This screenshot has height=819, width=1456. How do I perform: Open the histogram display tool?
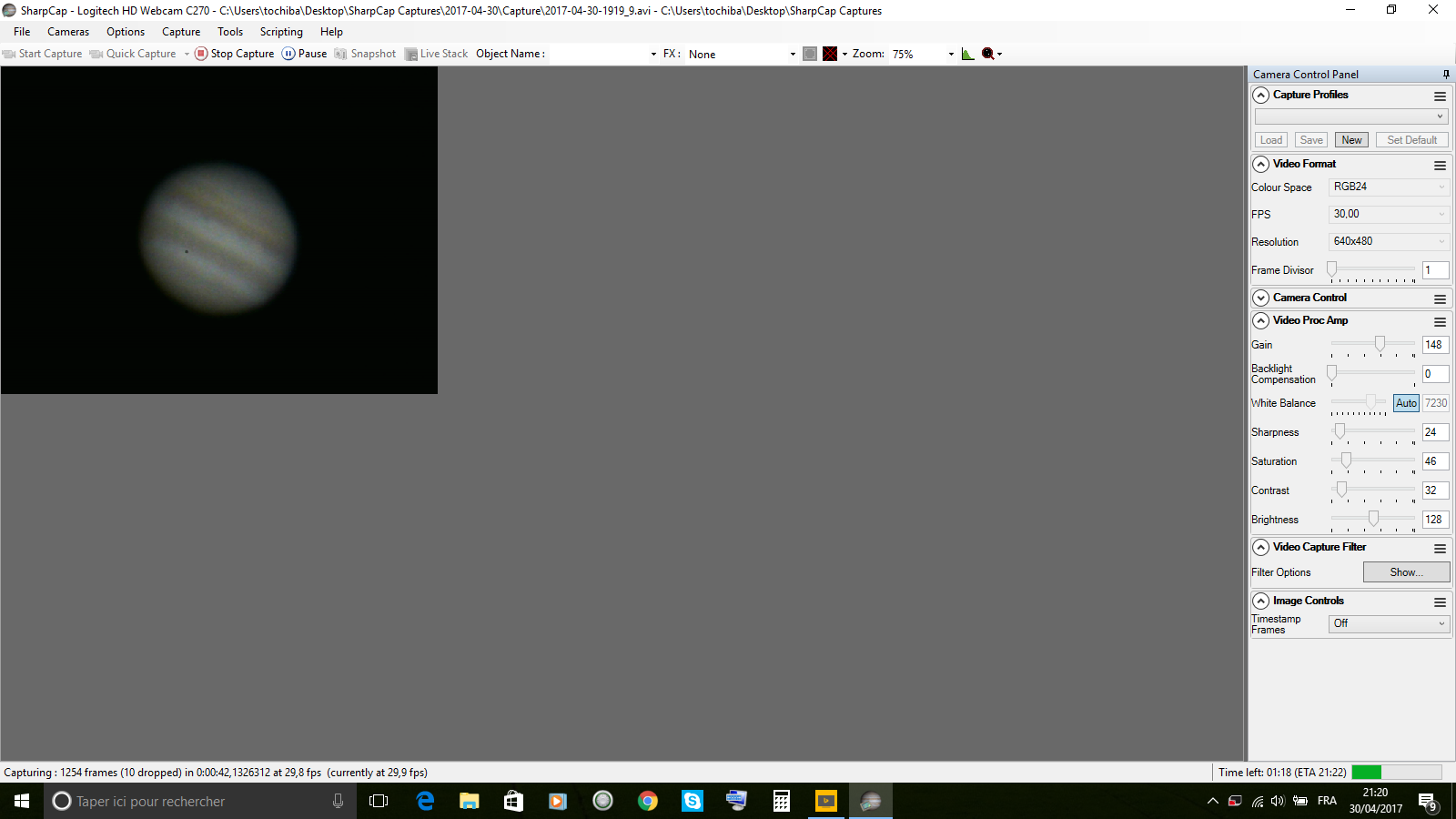point(967,54)
